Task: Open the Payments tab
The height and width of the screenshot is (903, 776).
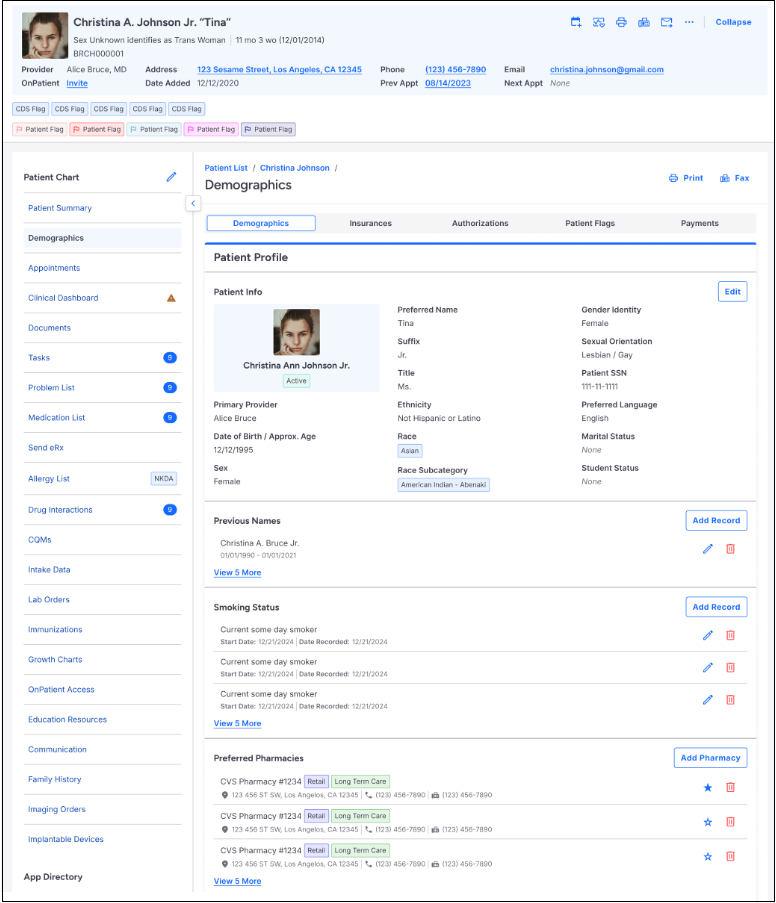Action: [699, 223]
